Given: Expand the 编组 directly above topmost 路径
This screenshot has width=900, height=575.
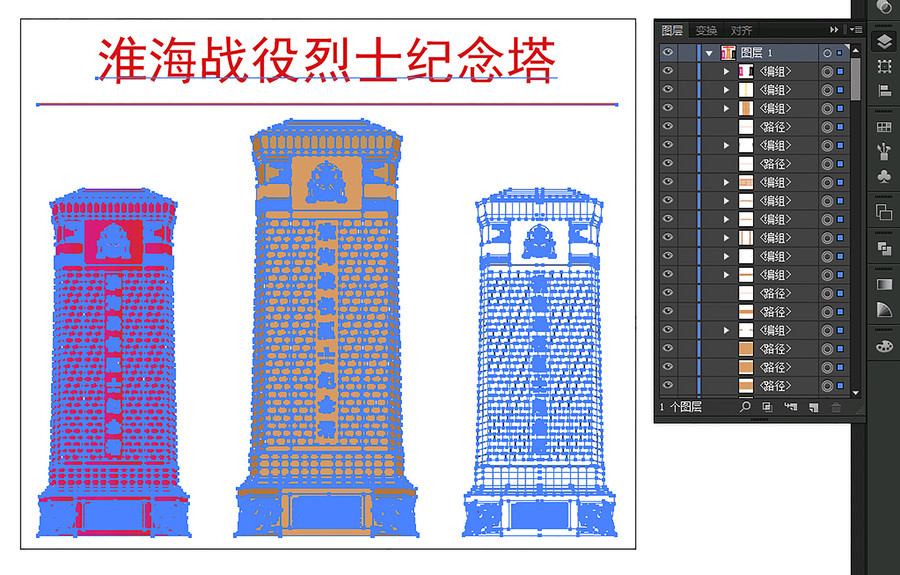Looking at the screenshot, I should 726,108.
